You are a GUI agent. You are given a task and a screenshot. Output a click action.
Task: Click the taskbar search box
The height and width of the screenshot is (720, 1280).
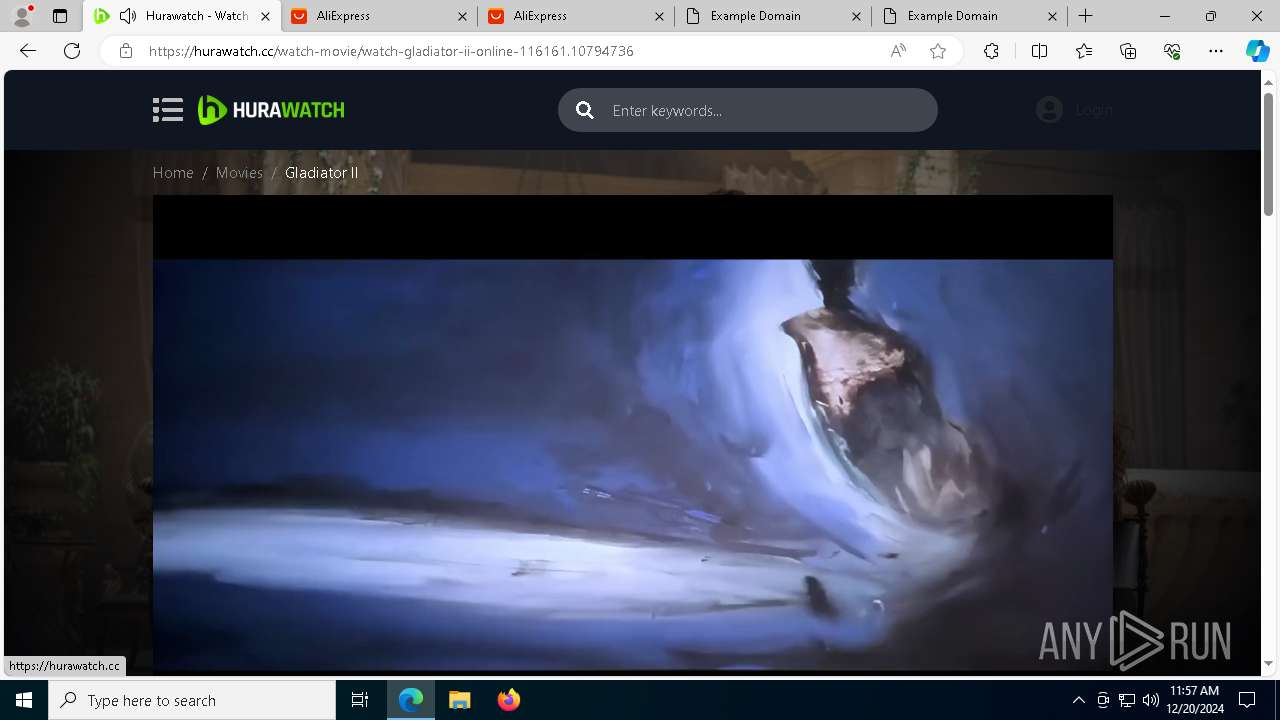(192, 700)
